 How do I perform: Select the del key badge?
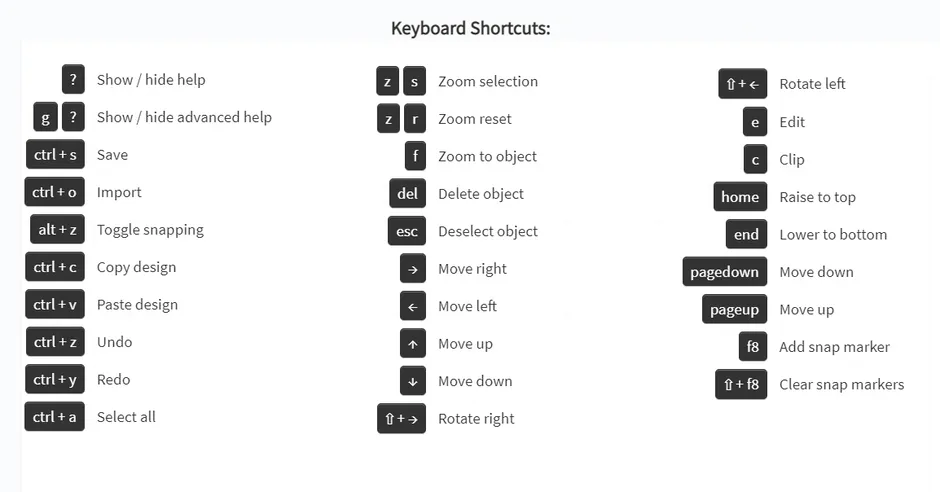(408, 194)
